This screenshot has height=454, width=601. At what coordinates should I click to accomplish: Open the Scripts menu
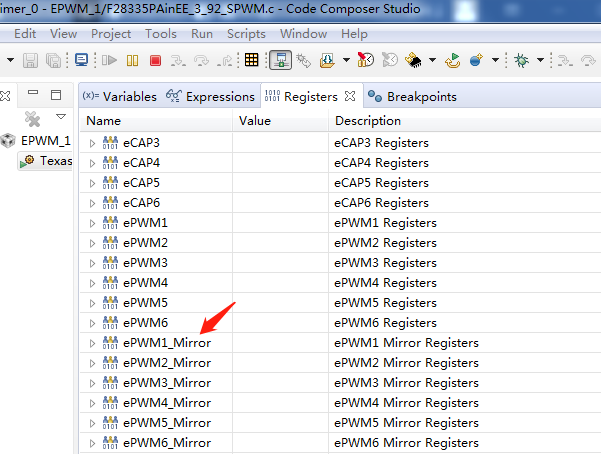[x=246, y=34]
